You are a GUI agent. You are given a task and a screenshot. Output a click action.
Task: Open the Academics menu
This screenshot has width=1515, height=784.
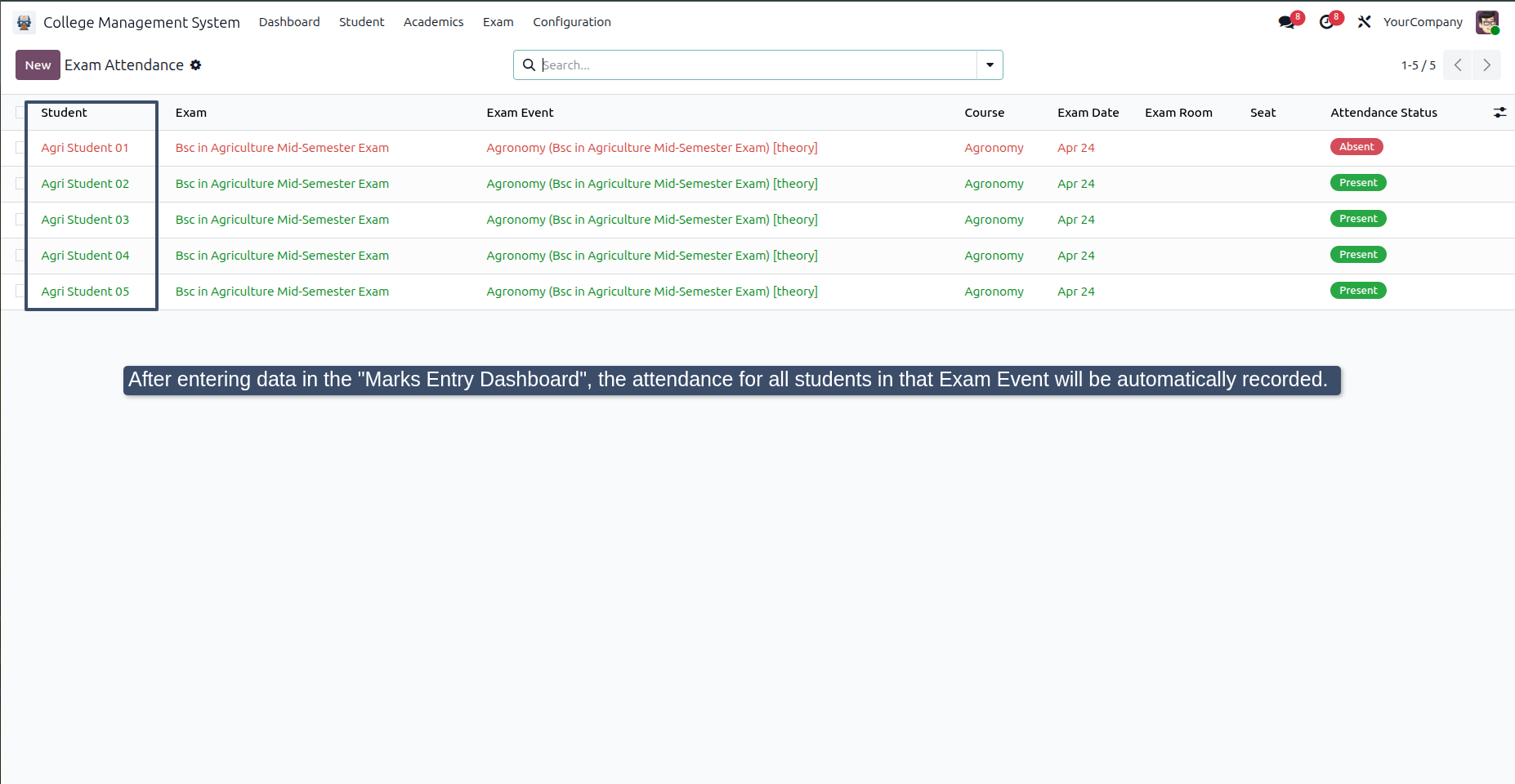pos(433,22)
